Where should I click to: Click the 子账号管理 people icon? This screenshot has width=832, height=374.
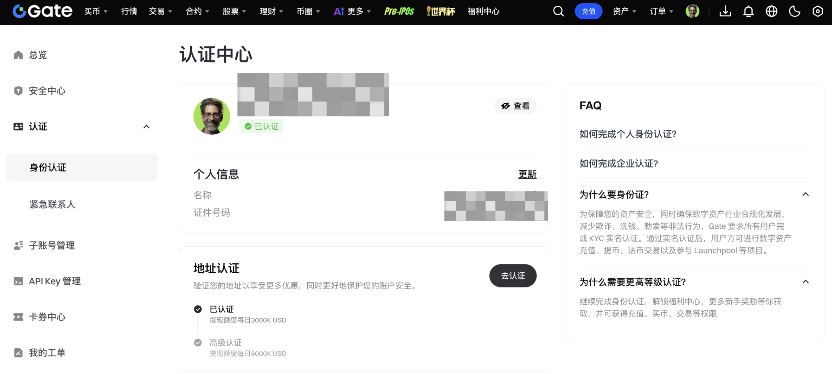pyautogui.click(x=18, y=245)
